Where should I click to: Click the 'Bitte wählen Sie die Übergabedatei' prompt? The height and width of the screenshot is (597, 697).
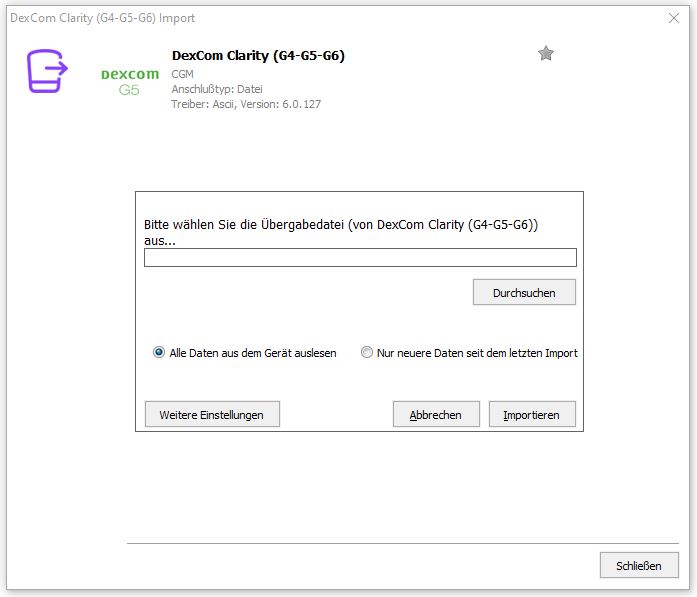coord(341,232)
